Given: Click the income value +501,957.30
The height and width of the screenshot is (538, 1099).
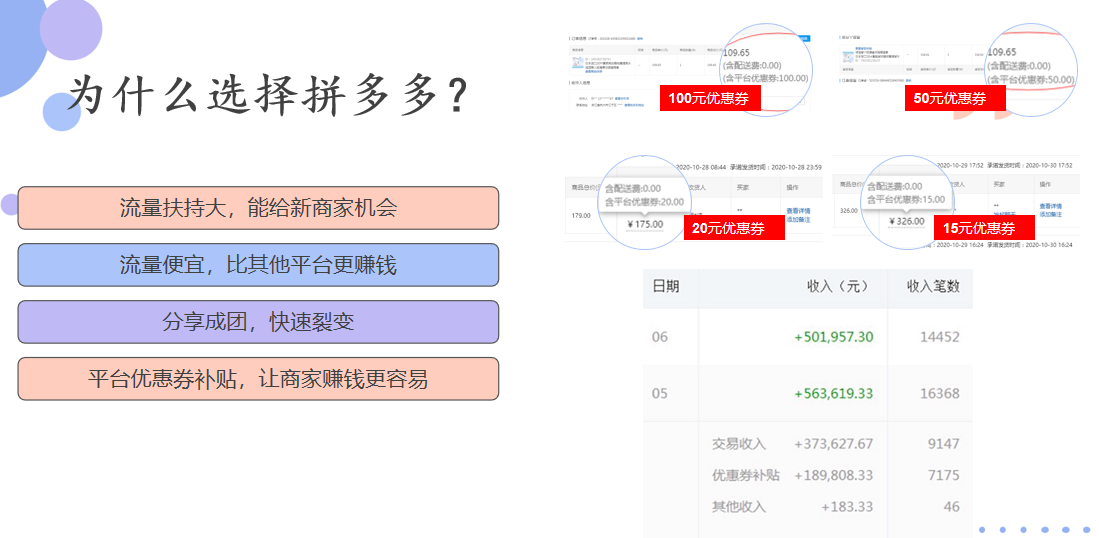Looking at the screenshot, I should 834,337.
